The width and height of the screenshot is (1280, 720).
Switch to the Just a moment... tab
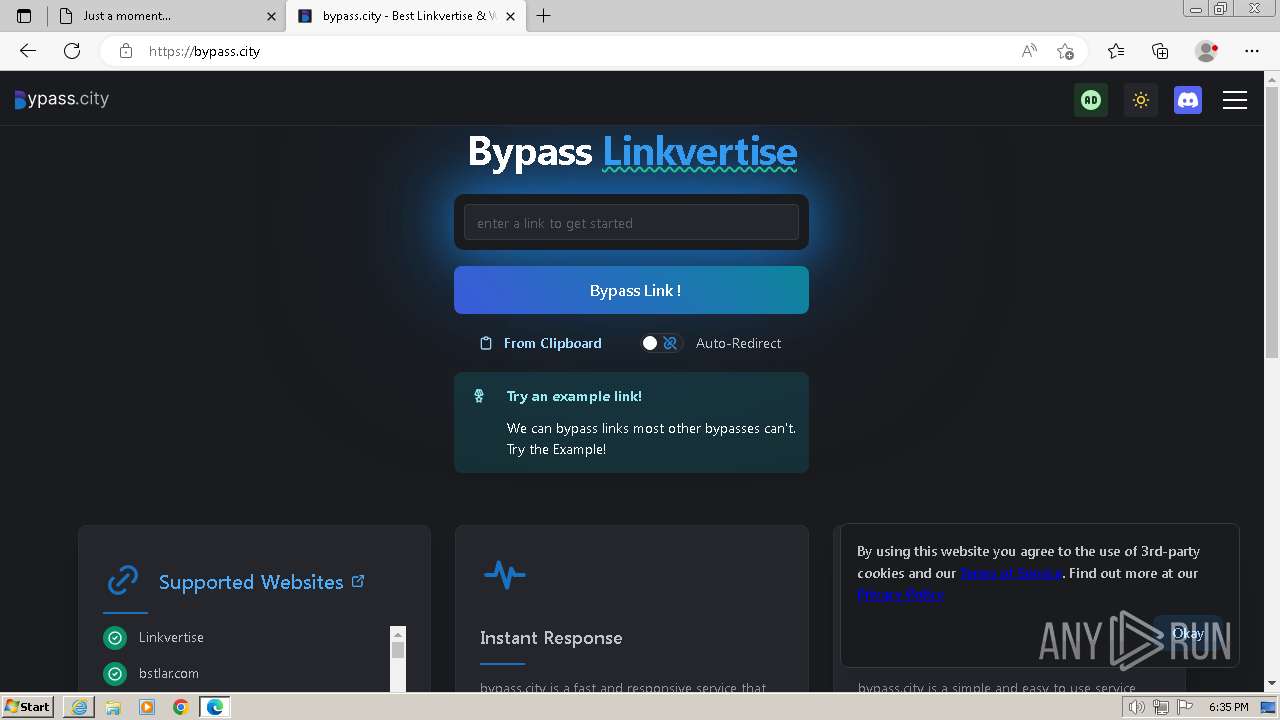coord(166,16)
